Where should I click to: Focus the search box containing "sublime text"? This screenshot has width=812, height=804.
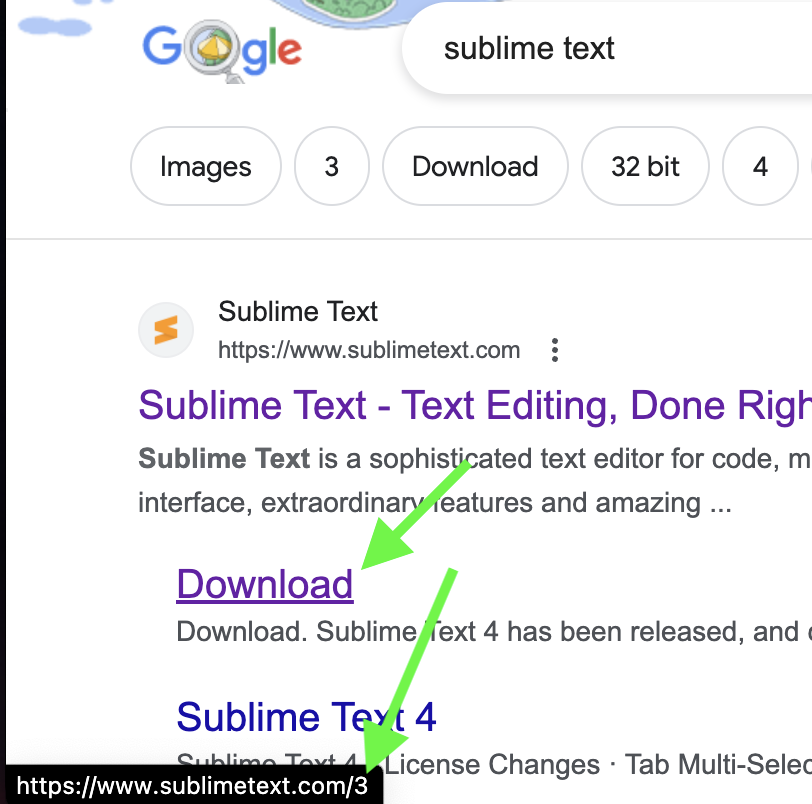pyautogui.click(x=607, y=48)
